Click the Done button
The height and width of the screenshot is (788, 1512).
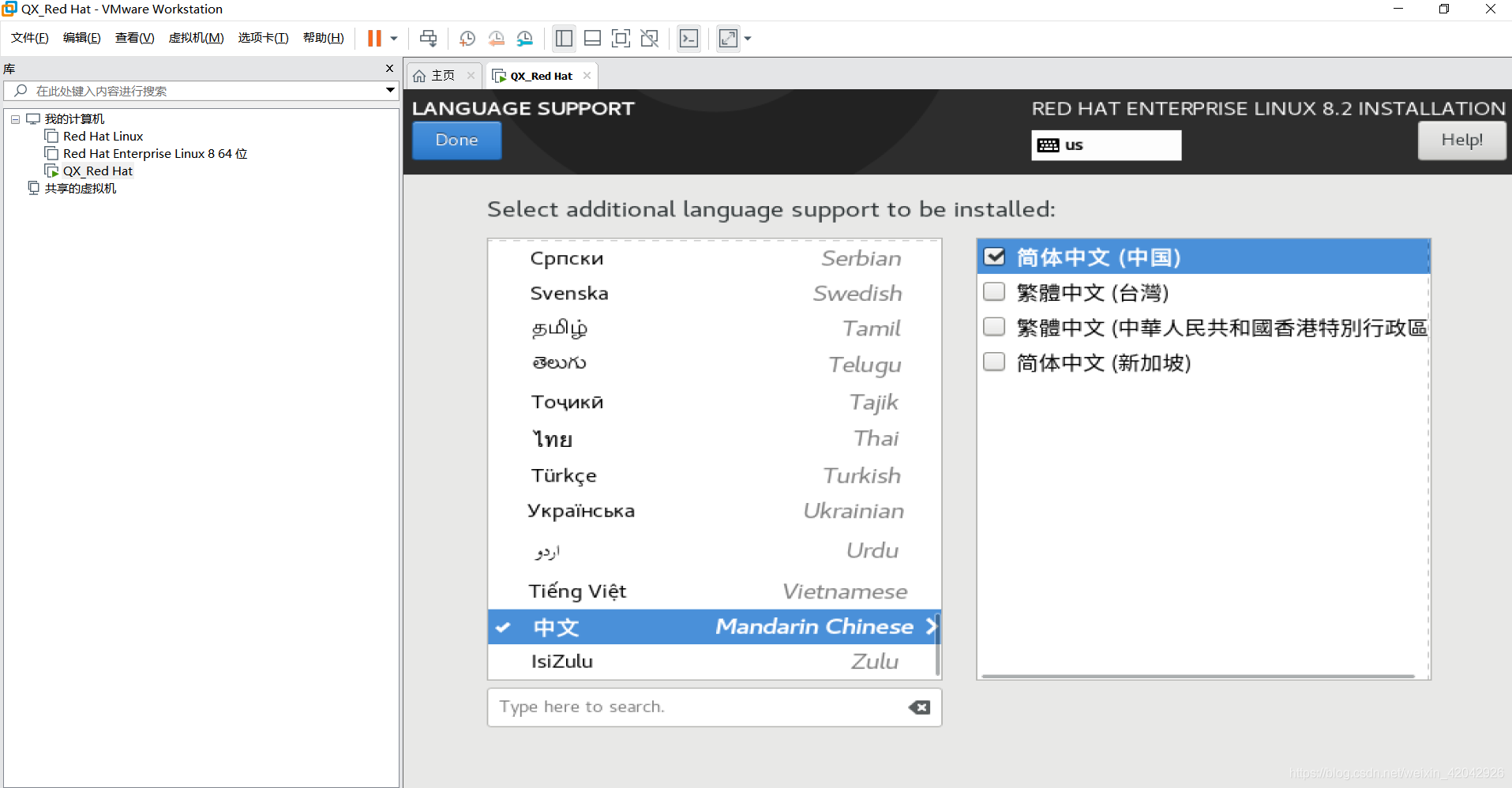point(456,141)
